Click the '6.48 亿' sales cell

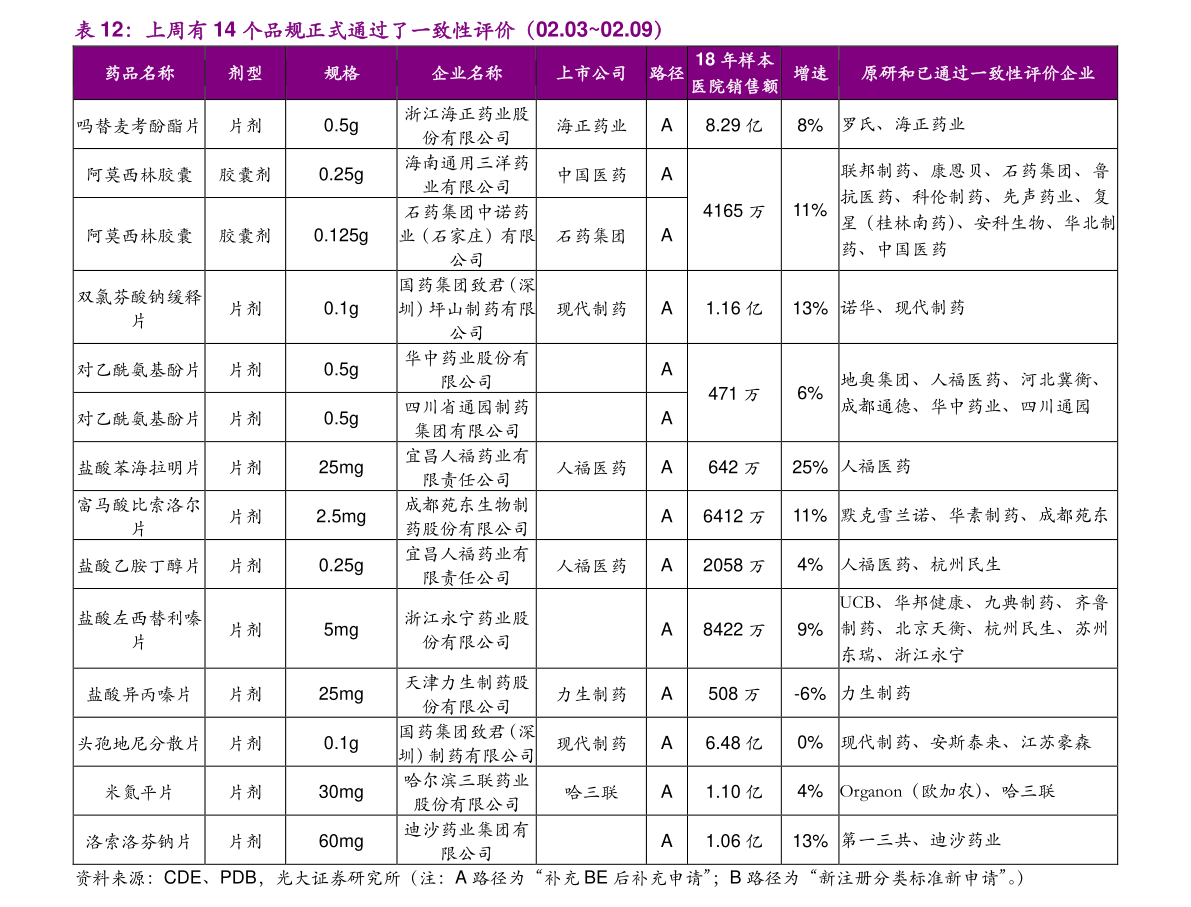point(734,743)
